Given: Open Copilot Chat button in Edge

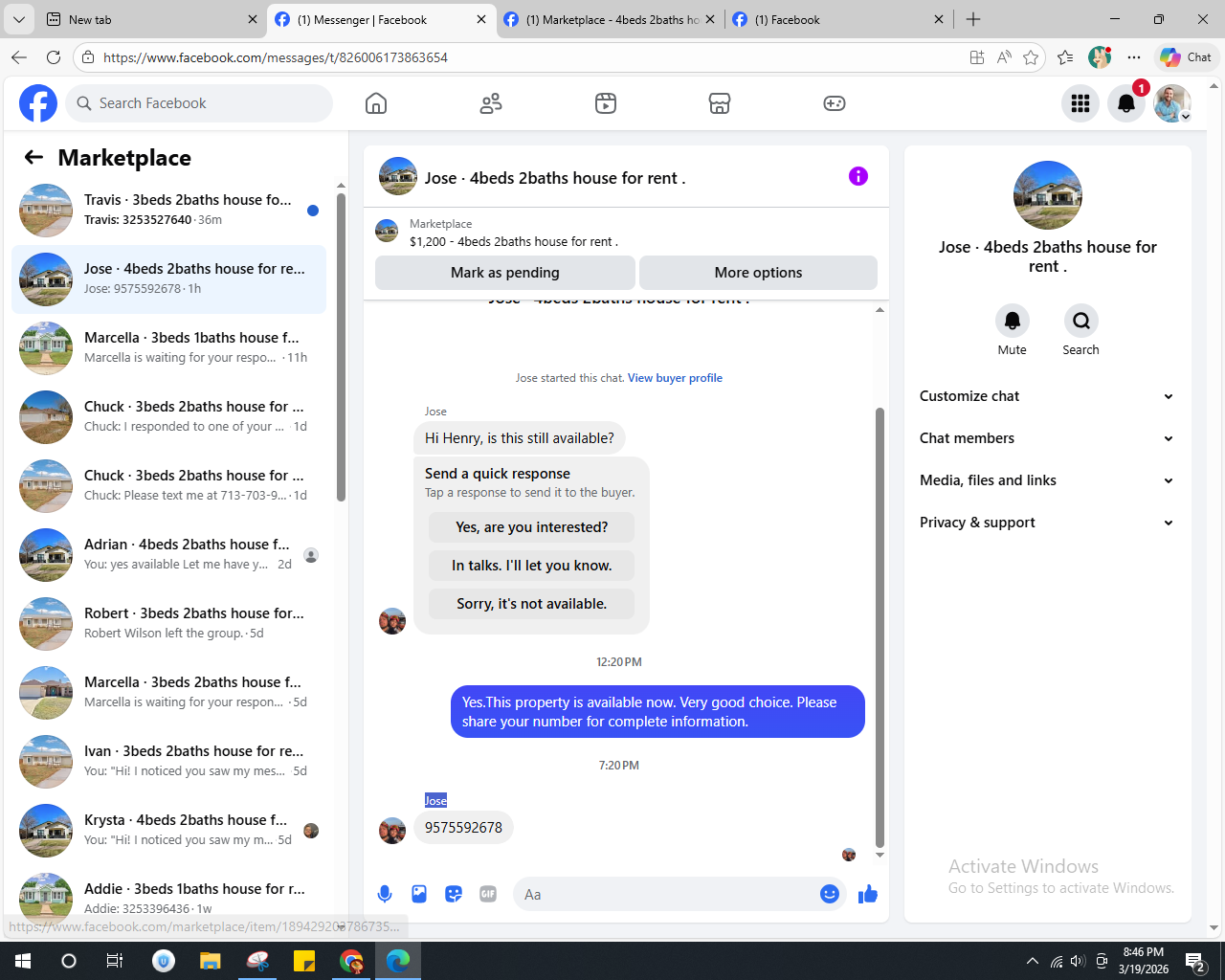Looking at the screenshot, I should pos(1187,57).
